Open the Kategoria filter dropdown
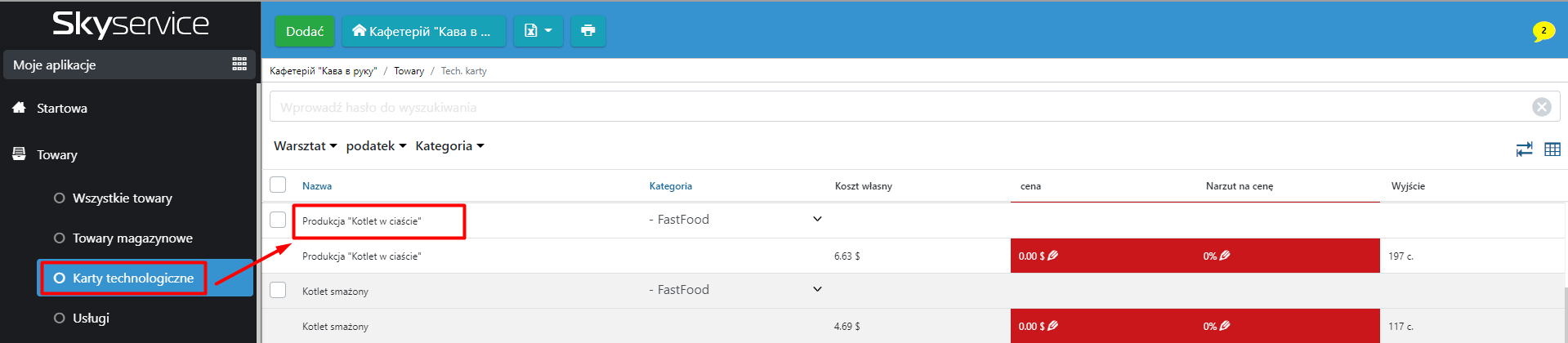This screenshot has height=343, width=1568. (x=449, y=146)
